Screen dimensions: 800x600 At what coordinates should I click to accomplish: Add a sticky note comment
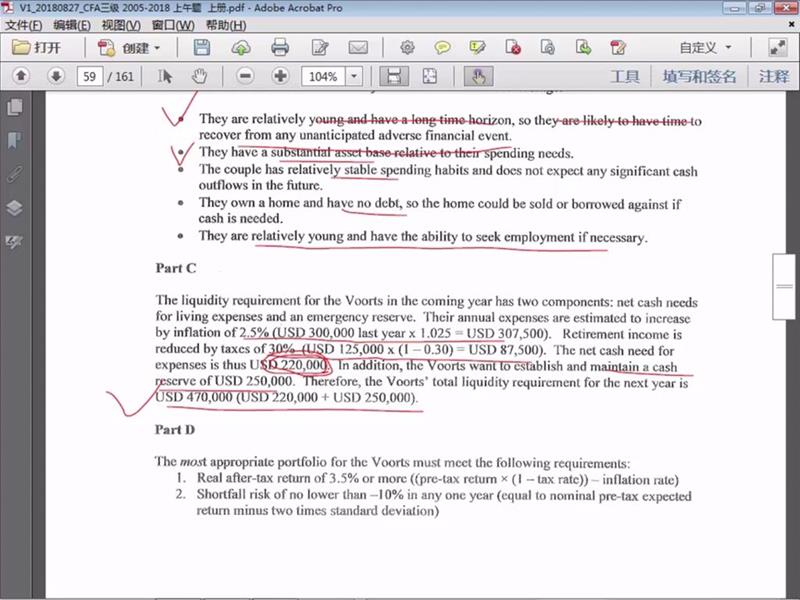click(x=441, y=47)
